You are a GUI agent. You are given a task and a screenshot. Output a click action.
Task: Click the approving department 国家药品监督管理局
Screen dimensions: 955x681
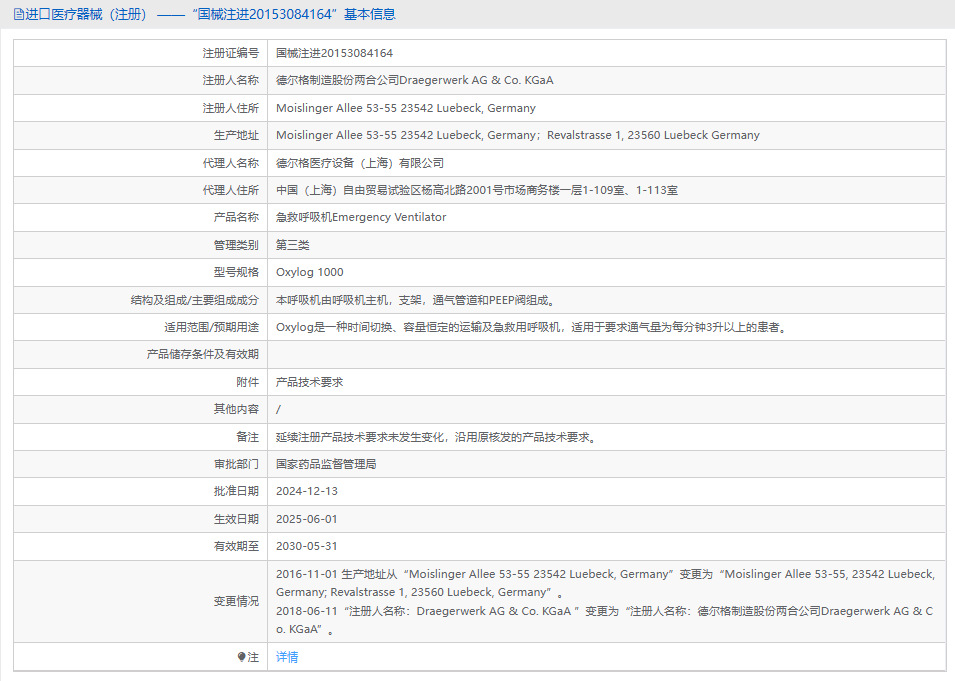[326, 464]
